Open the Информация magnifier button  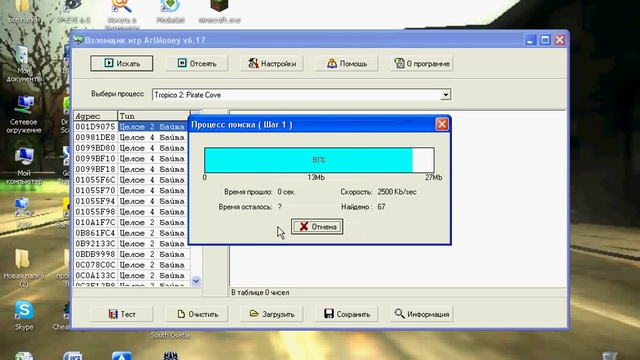point(422,314)
